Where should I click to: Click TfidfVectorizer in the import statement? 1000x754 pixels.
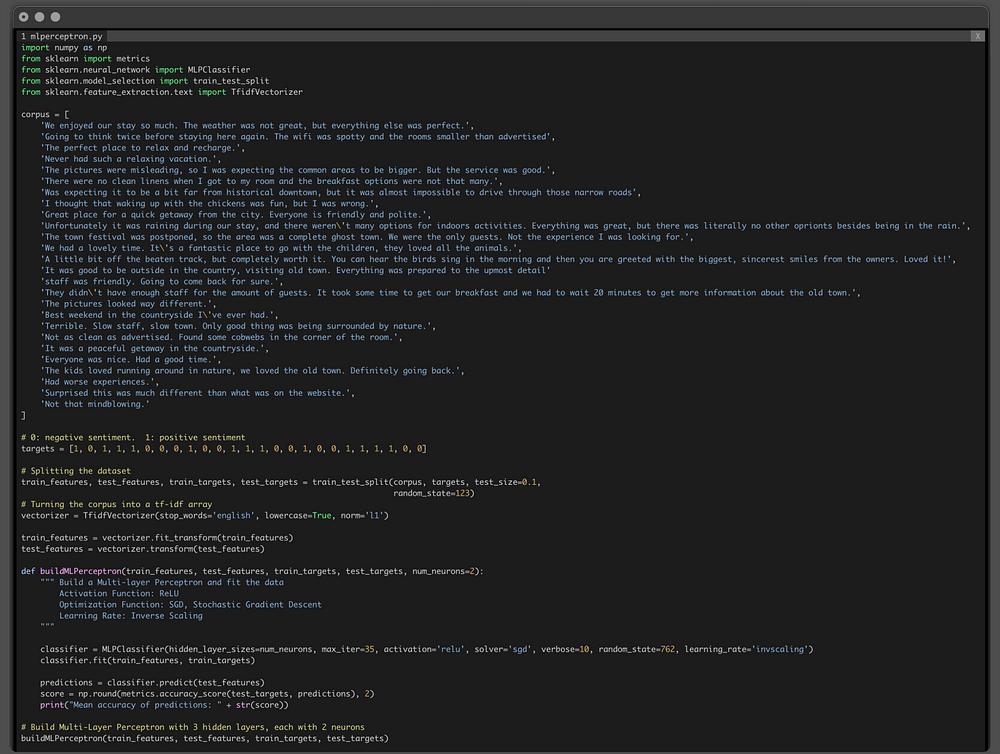click(267, 92)
